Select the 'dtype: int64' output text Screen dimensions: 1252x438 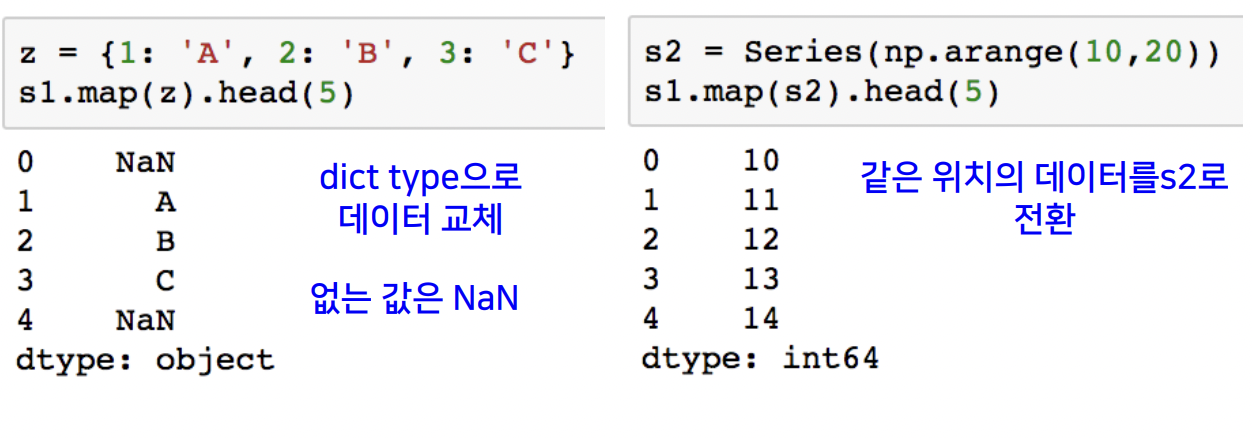pyautogui.click(x=760, y=359)
